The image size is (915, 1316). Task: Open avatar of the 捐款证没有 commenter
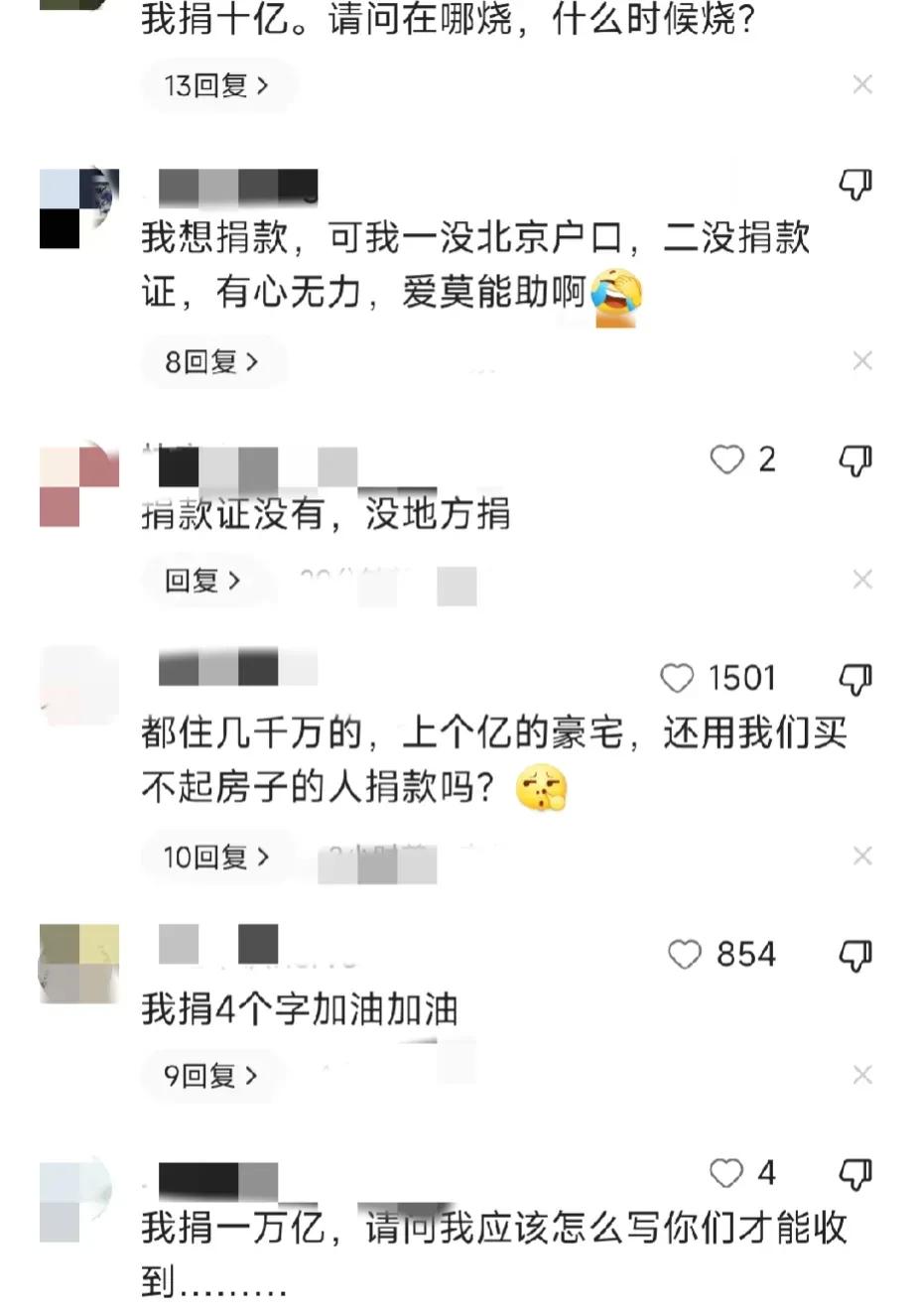pos(79,486)
